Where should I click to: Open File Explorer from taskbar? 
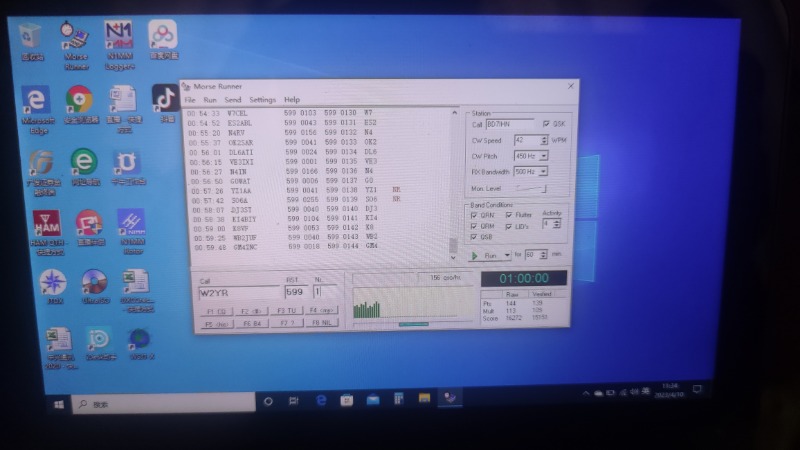coord(424,398)
